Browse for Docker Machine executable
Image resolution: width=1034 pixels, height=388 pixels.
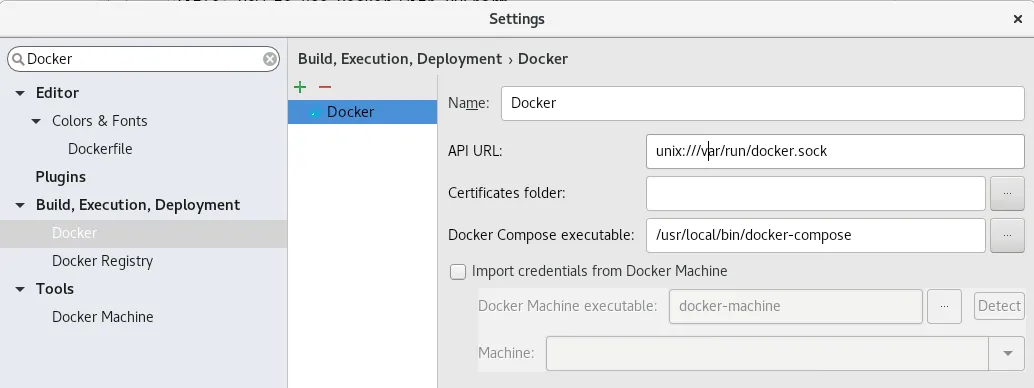pos(944,306)
